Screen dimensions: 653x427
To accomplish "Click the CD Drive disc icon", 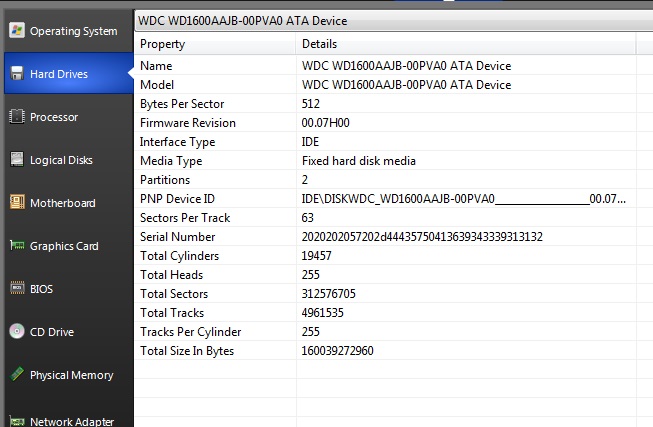I will (x=17, y=331).
